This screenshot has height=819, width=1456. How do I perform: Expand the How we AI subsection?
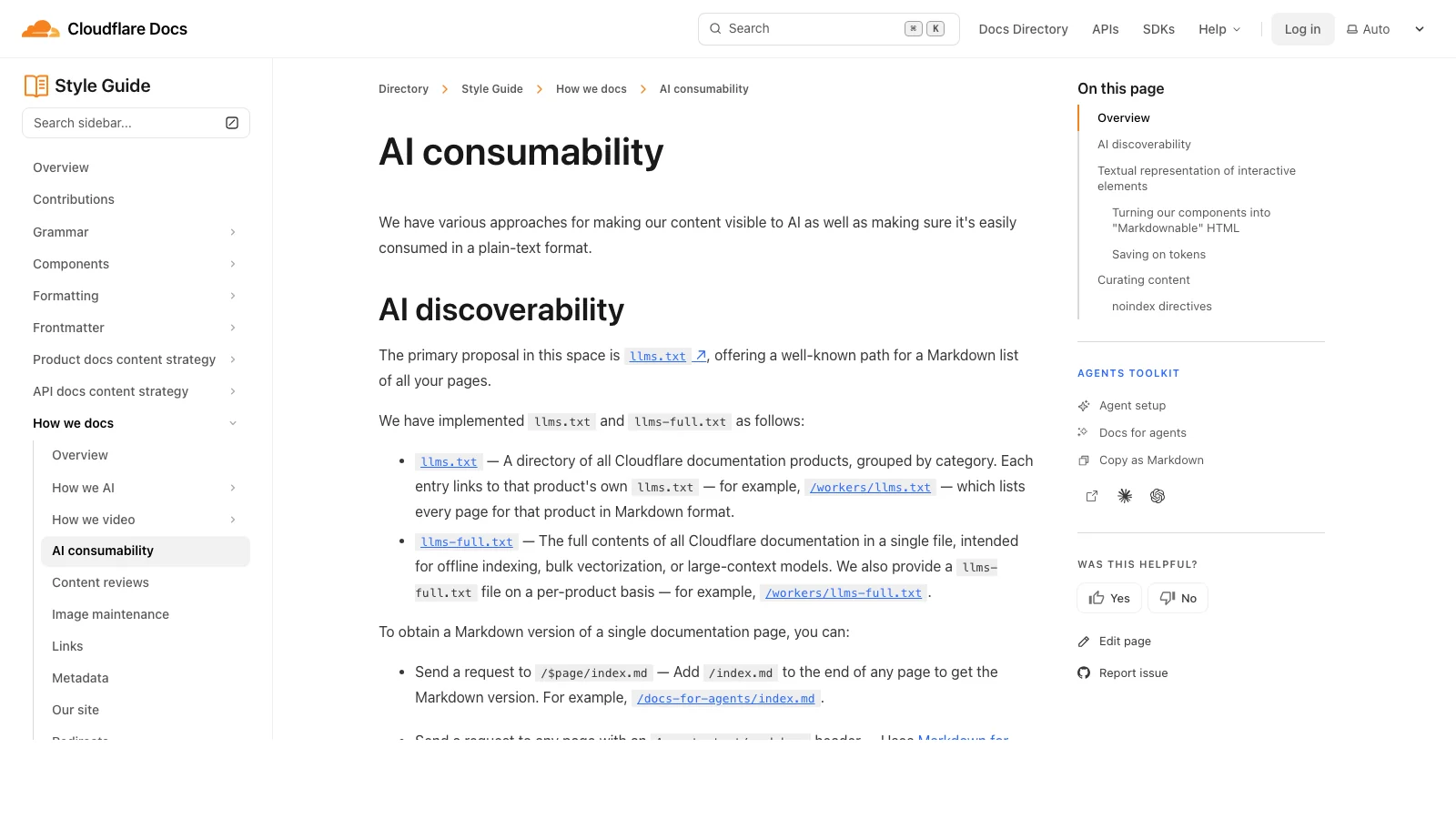233,488
